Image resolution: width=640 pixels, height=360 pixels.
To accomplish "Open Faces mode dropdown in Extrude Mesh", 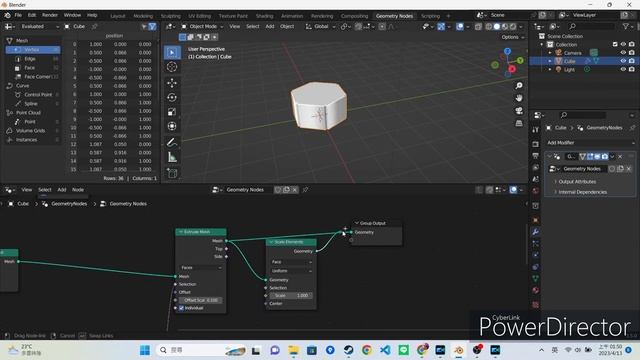I will click(x=201, y=268).
